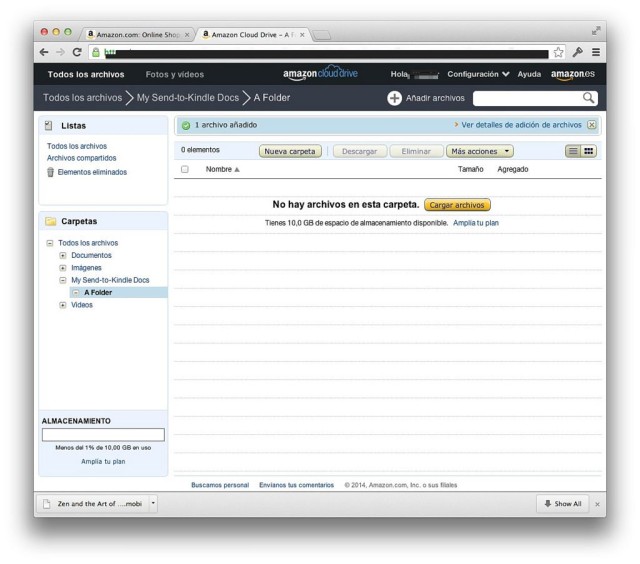Tick the select-all checkbox beside Nombre
Screen dimensions: 640x564
(185, 169)
